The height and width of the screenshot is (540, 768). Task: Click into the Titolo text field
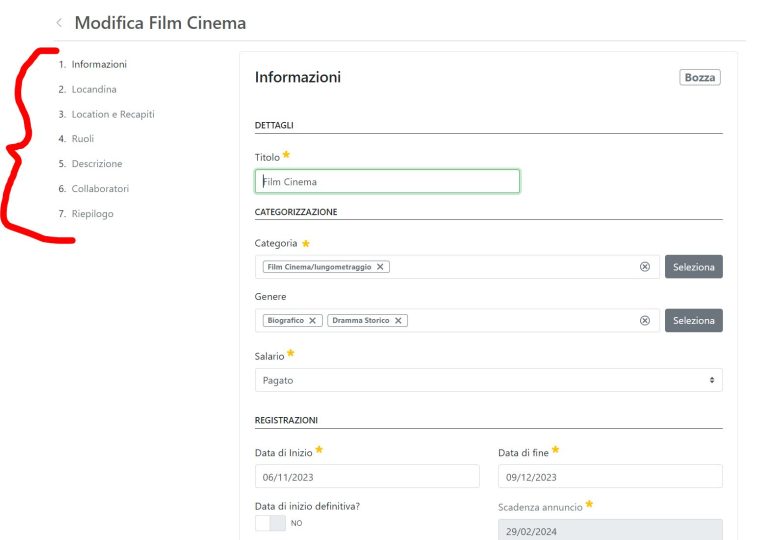(387, 181)
